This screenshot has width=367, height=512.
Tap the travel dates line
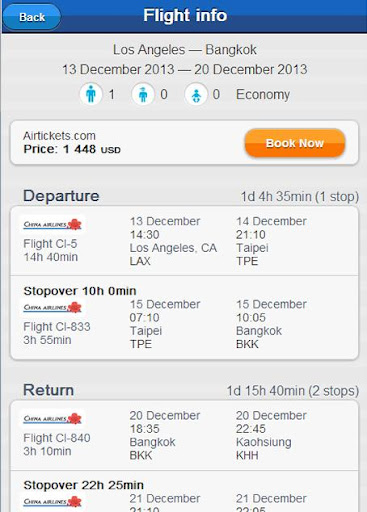coord(185,69)
